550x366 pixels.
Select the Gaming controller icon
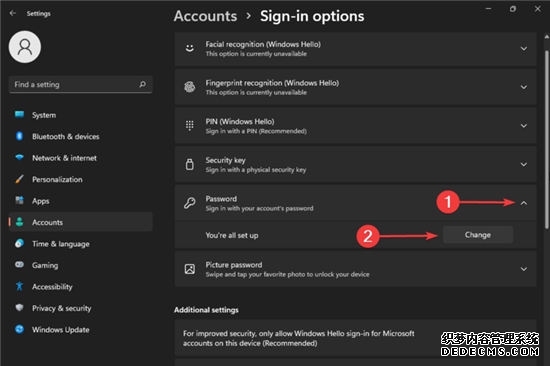[19, 265]
